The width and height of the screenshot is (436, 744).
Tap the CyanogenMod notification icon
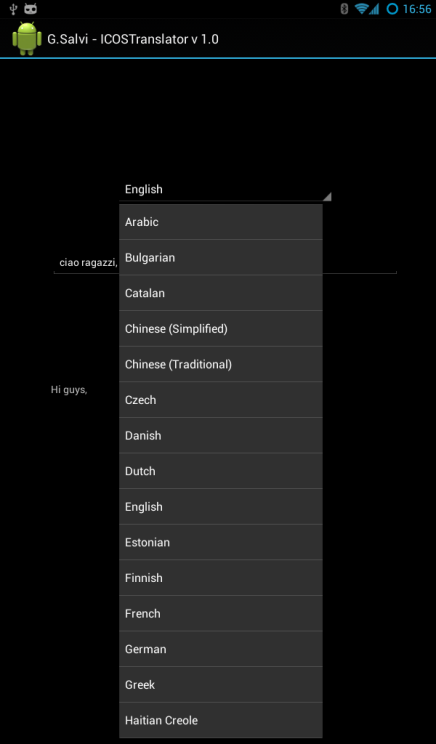click(30, 9)
